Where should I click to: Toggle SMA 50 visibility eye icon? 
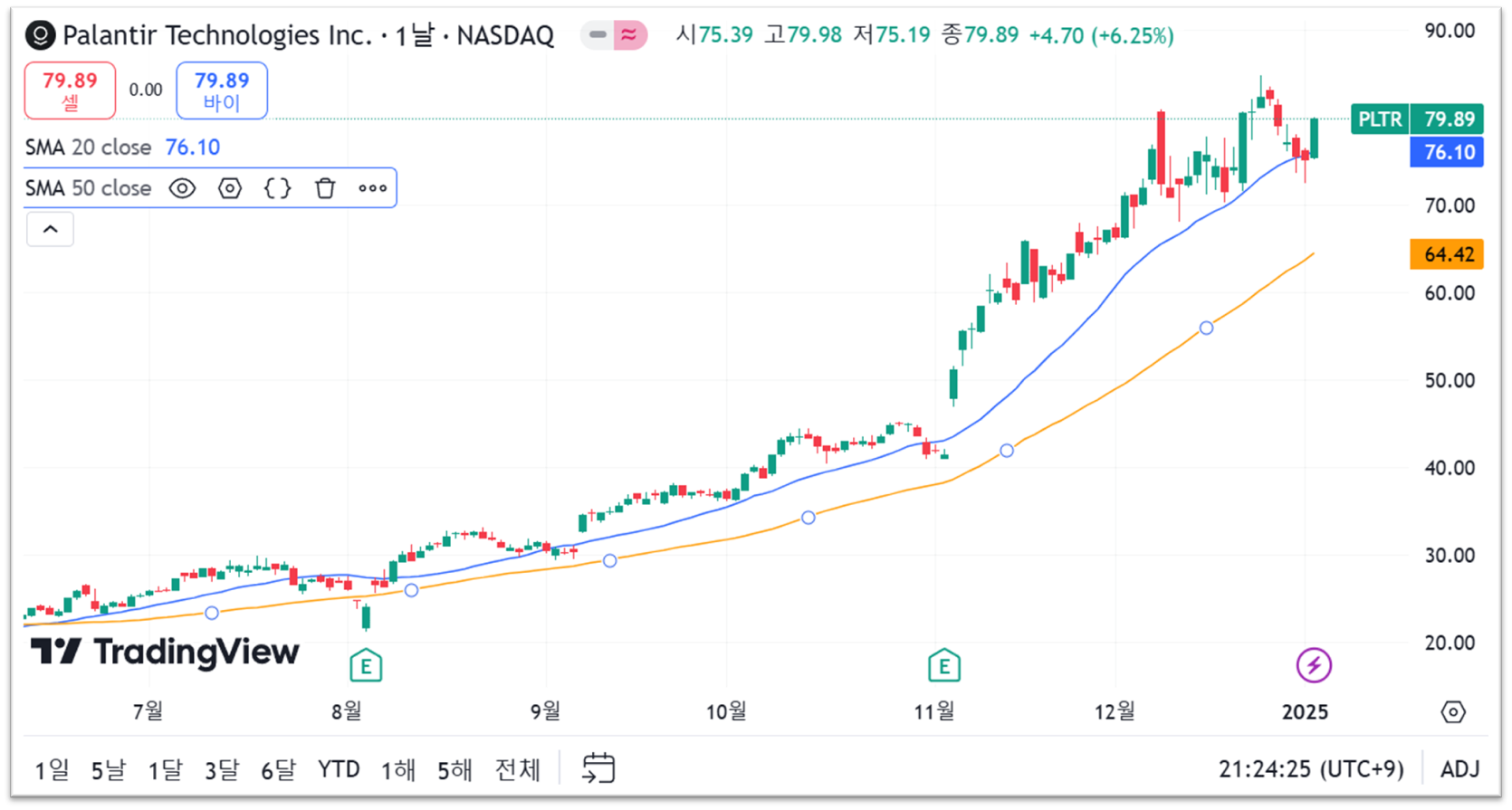coord(182,188)
